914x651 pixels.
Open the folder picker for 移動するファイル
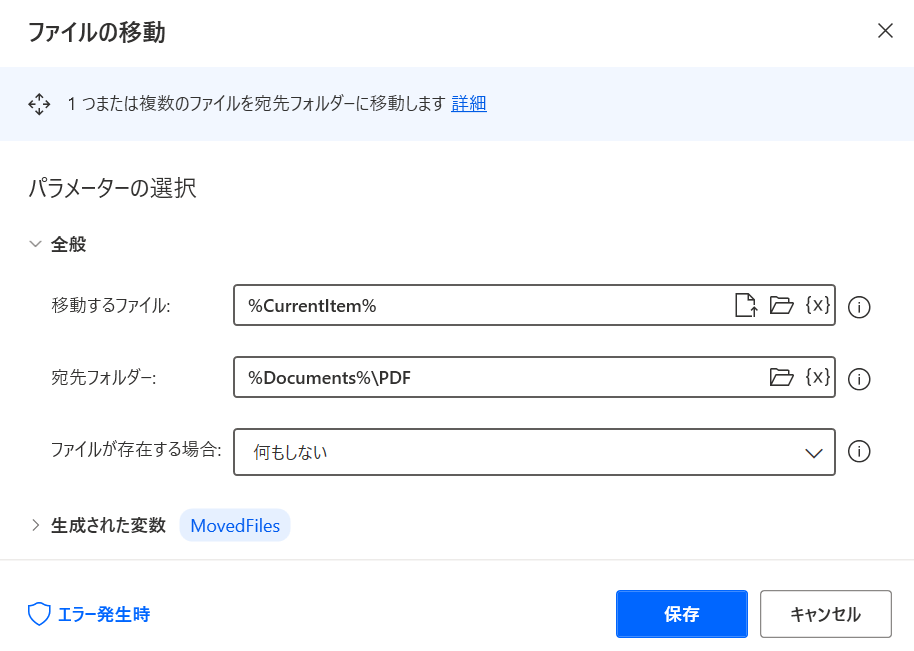tap(782, 306)
